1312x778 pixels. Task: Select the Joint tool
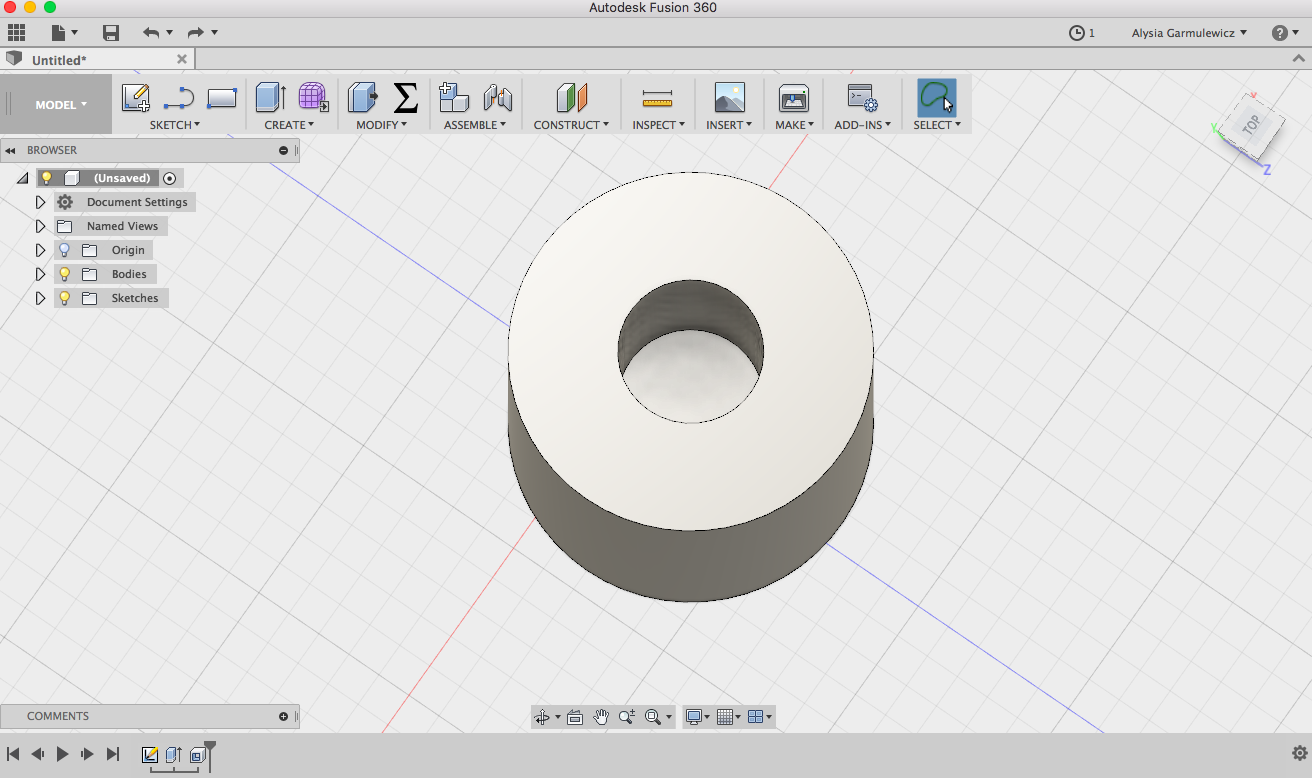click(497, 97)
